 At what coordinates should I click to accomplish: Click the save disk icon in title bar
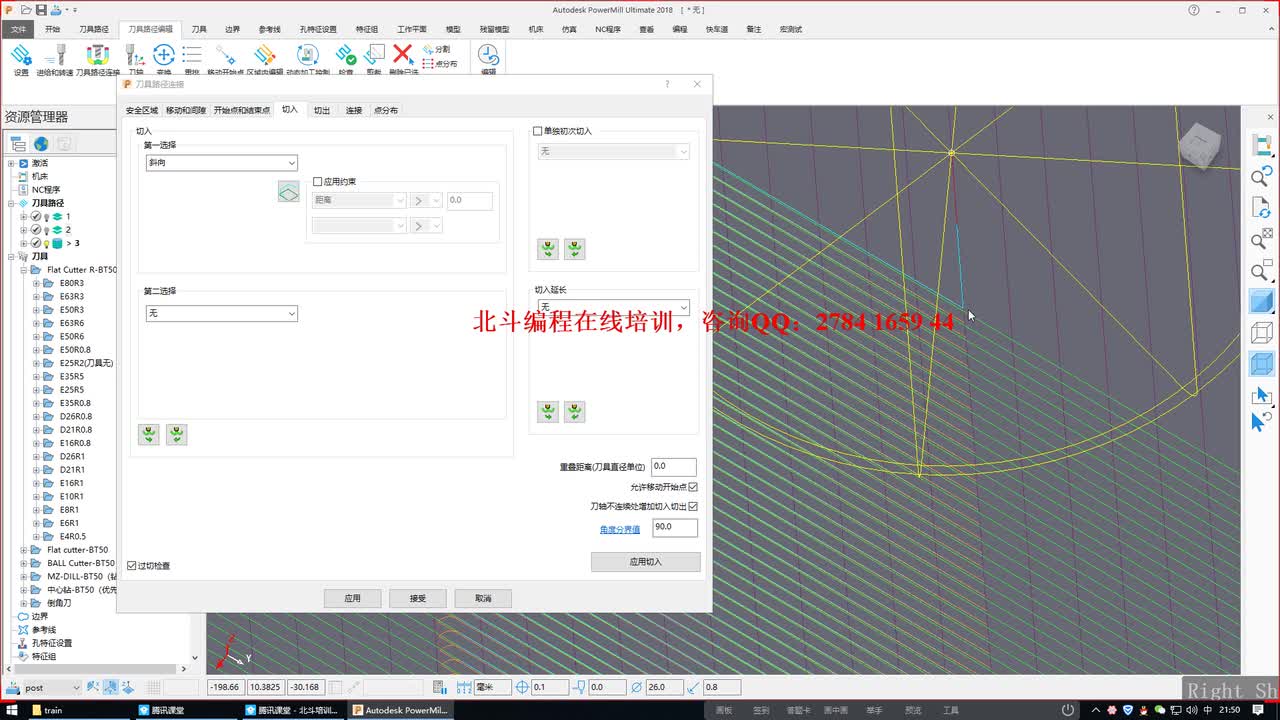(40, 9)
